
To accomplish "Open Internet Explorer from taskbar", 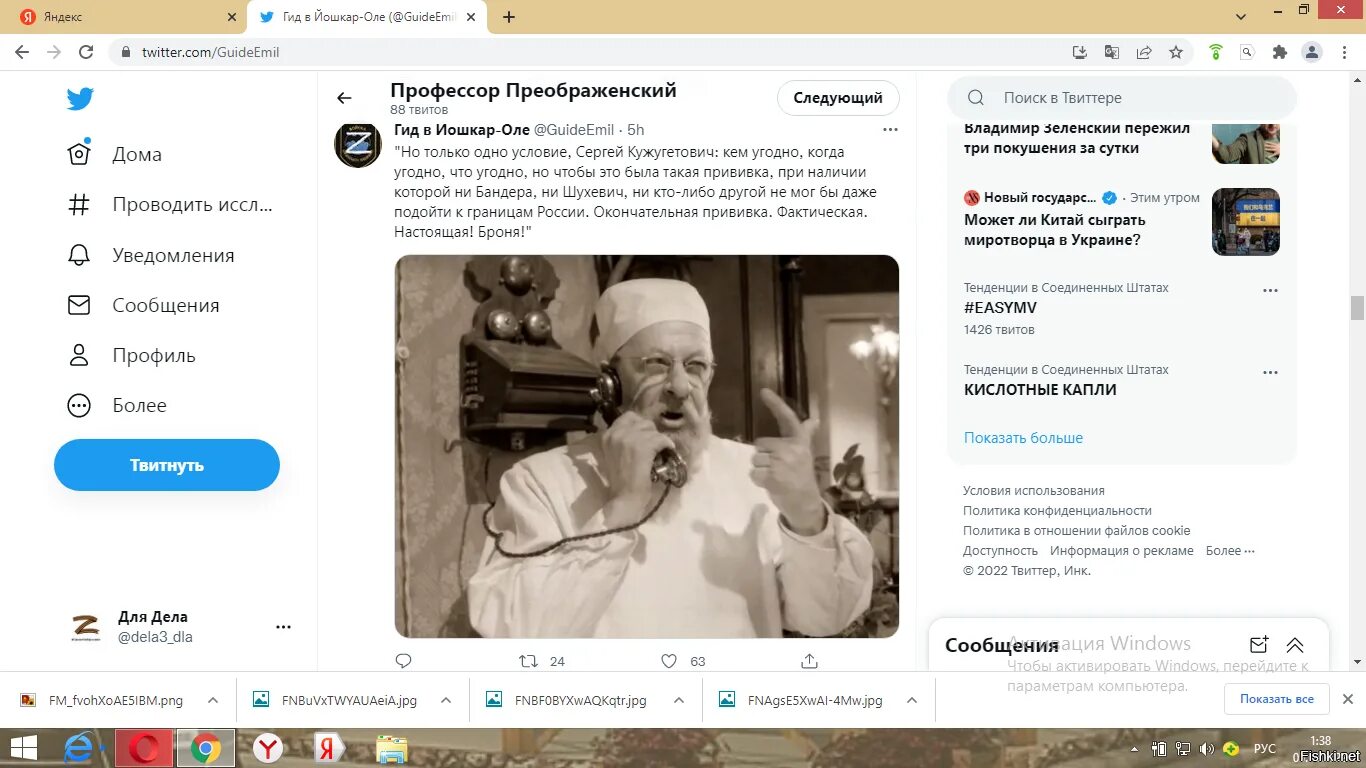I will (x=80, y=748).
